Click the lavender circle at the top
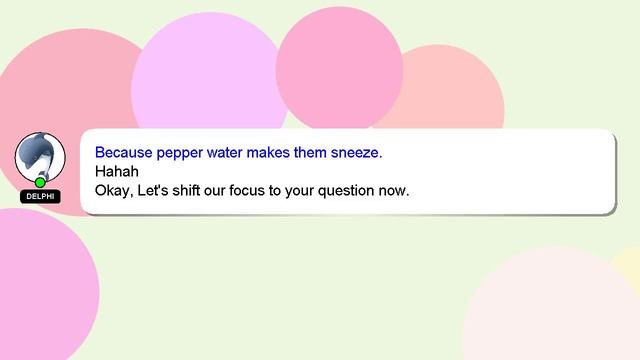The width and height of the screenshot is (640, 360). tap(209, 71)
